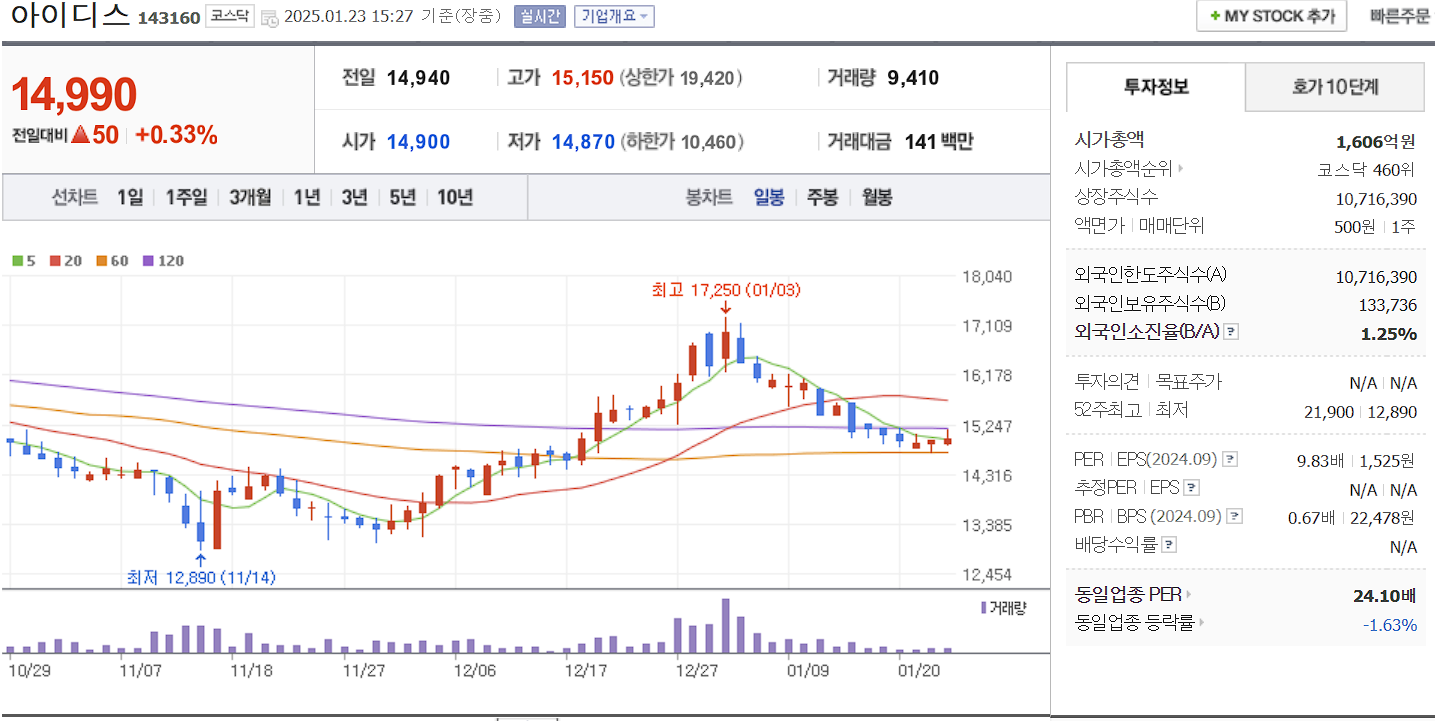Click the clock icon next to the timestamp

[x=268, y=19]
